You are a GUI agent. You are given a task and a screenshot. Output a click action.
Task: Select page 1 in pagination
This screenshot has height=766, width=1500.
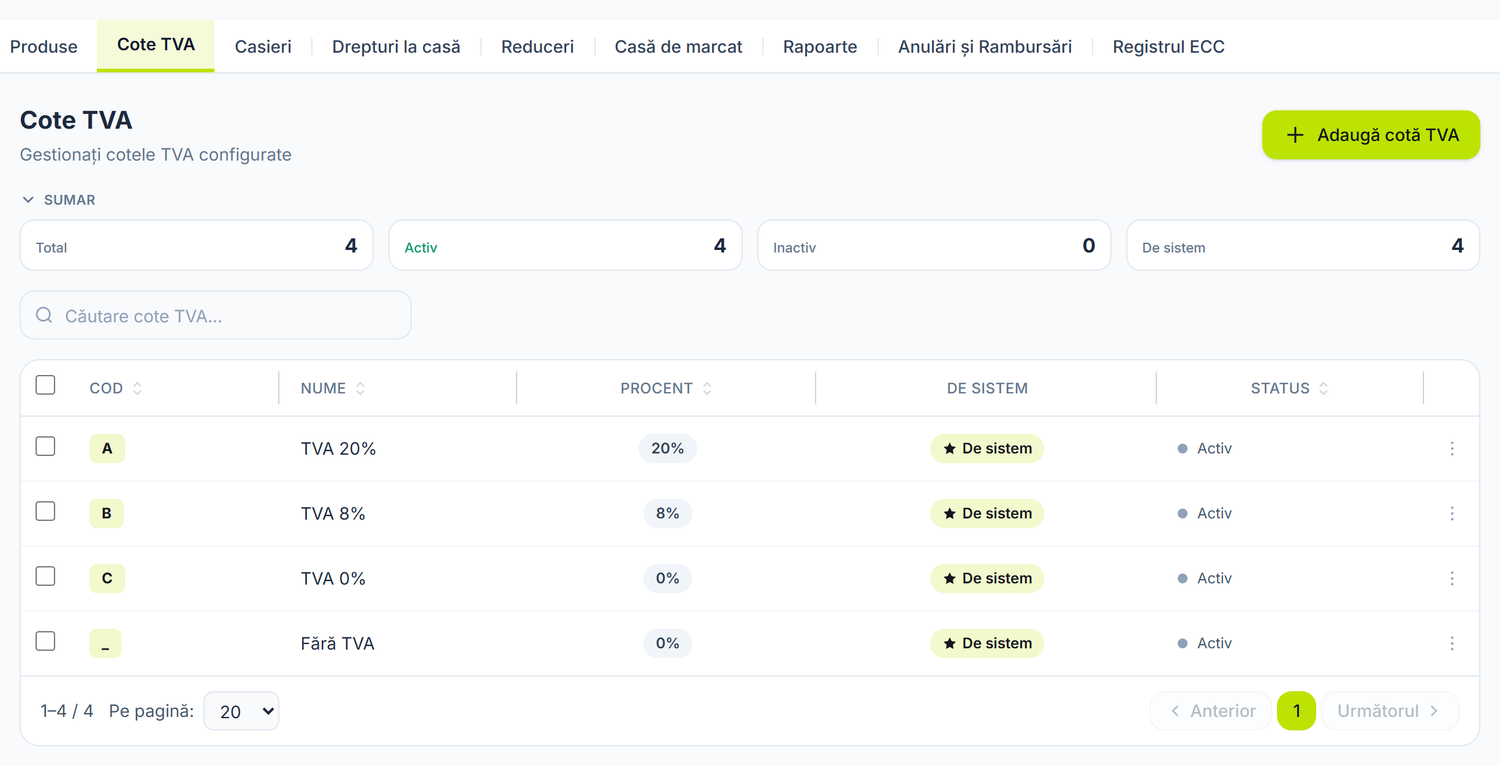pyautogui.click(x=1297, y=711)
